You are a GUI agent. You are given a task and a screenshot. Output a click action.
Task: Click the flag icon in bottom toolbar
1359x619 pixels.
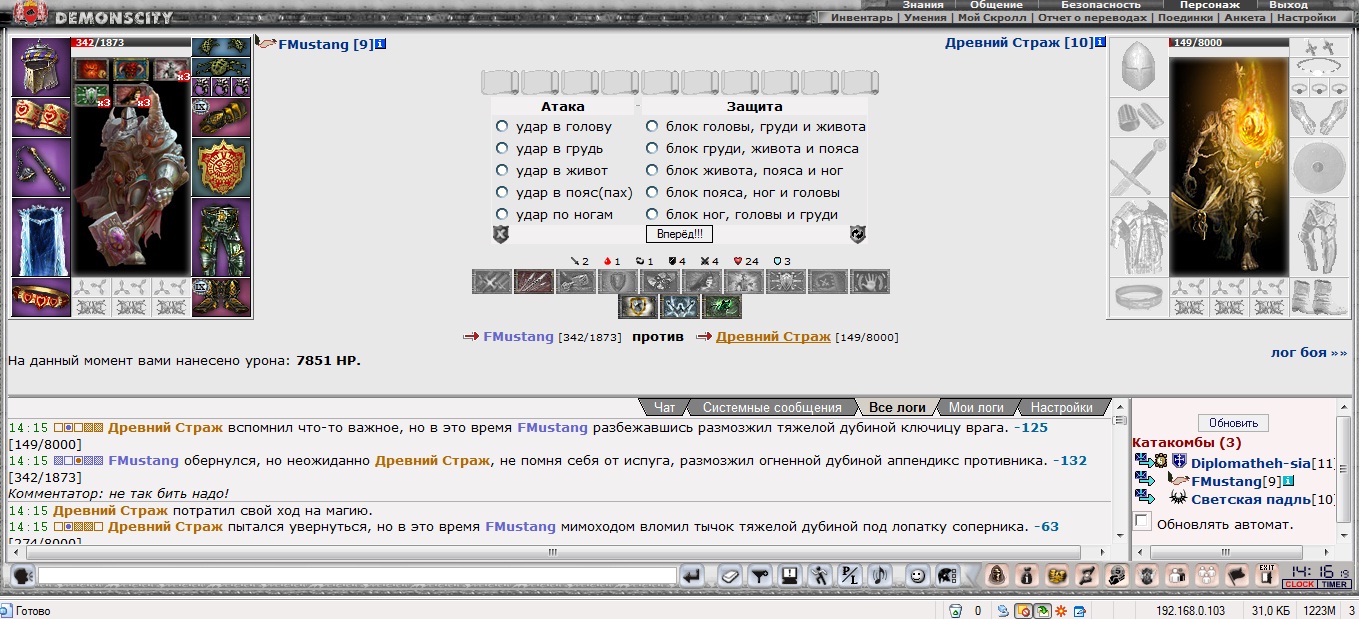tap(1237, 575)
